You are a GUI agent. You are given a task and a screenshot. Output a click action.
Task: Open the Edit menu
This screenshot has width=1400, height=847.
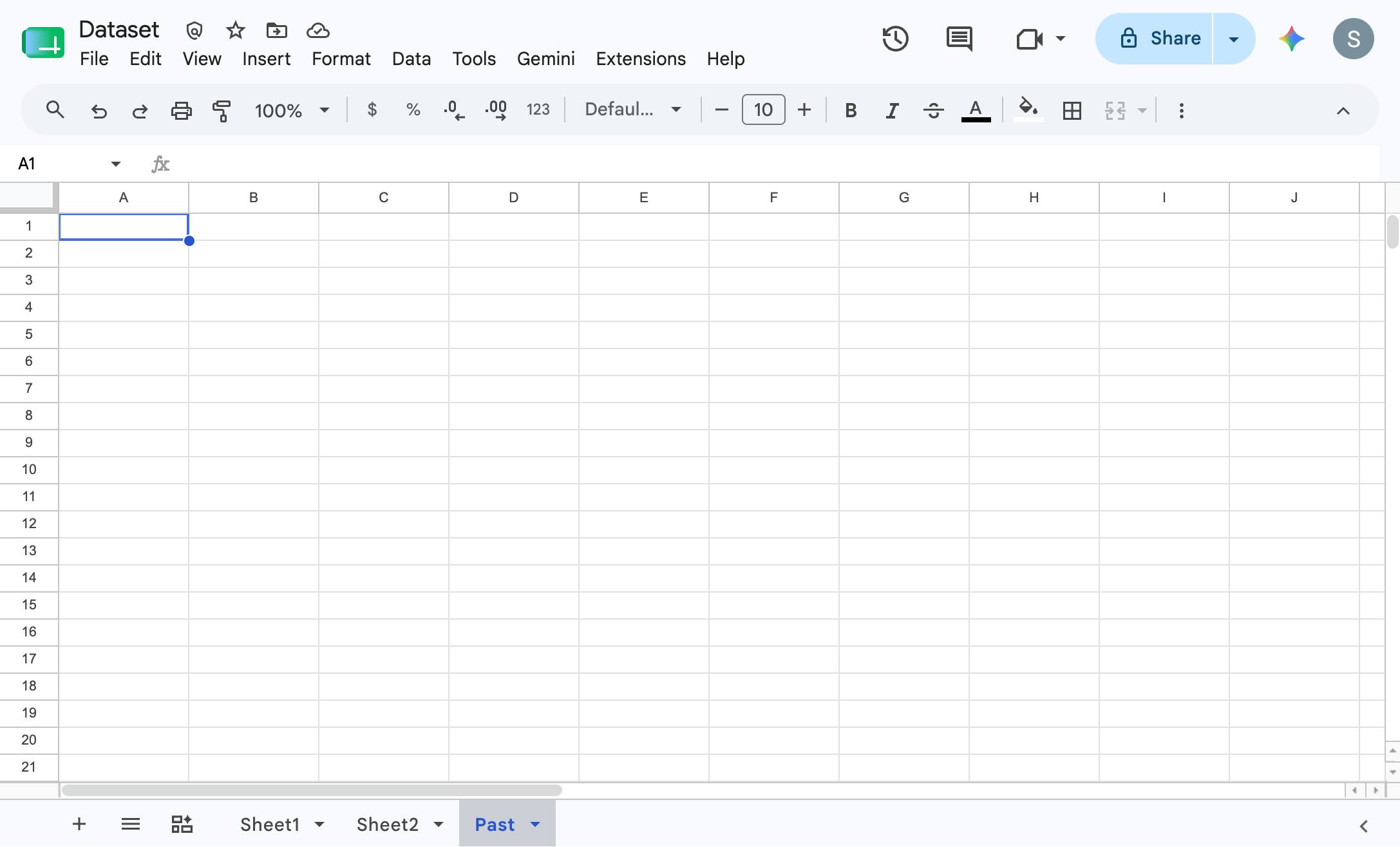(x=146, y=59)
